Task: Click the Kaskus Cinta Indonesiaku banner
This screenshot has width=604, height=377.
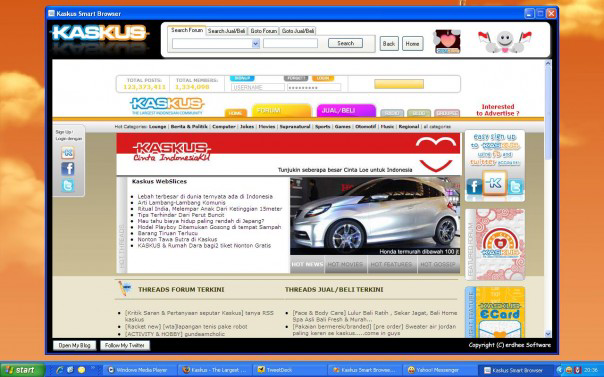Action: click(288, 154)
